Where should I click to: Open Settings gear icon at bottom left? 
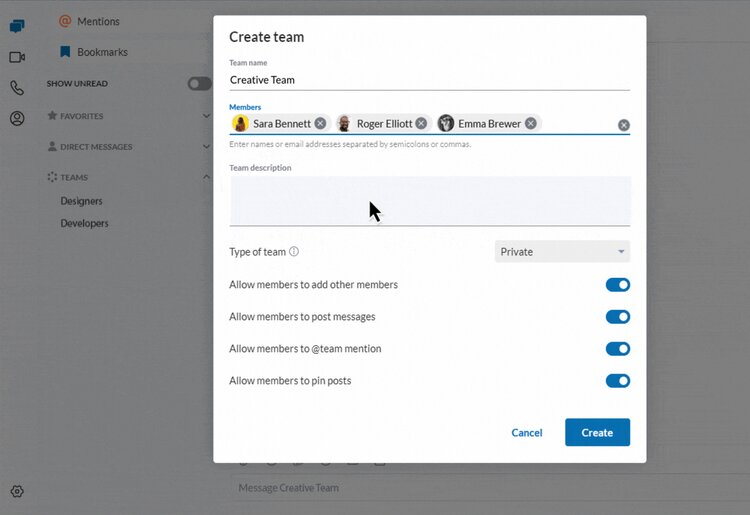click(17, 491)
